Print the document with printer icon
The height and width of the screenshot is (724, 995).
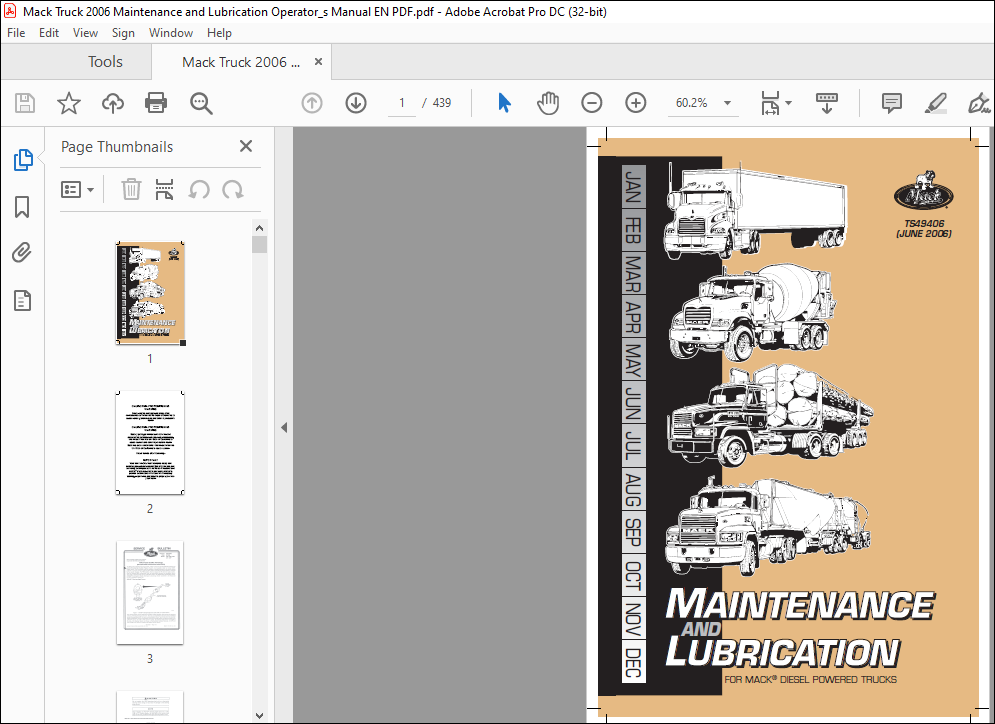(x=156, y=103)
